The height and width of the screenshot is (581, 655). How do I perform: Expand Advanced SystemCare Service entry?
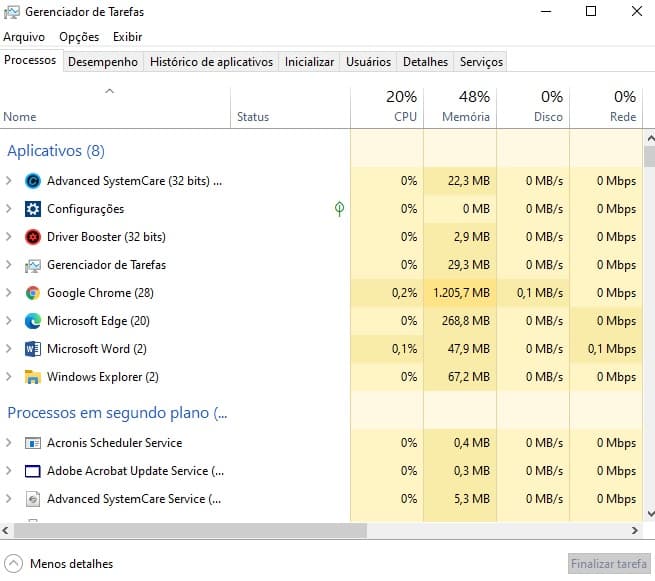coord(8,499)
